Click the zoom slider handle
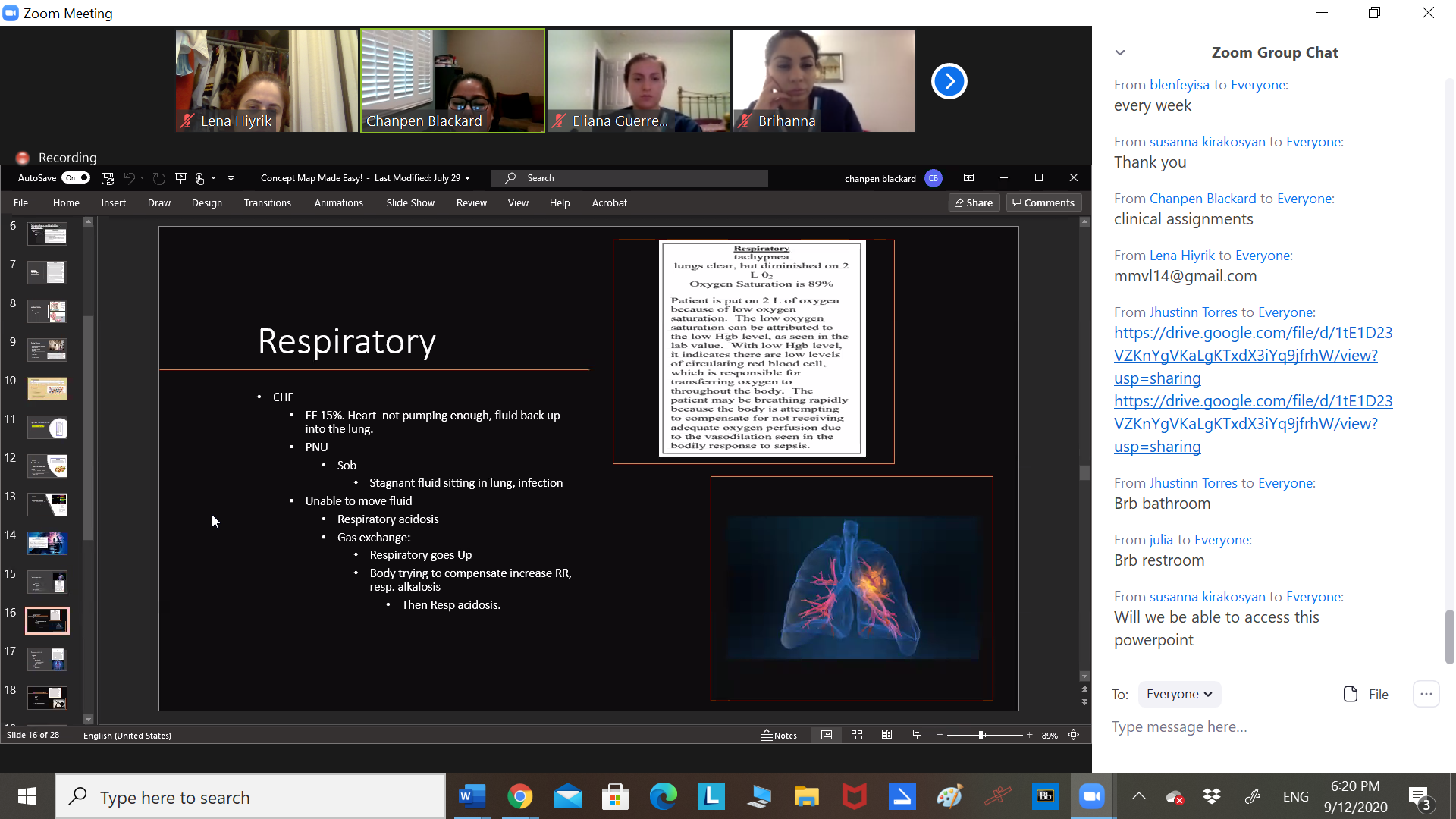The image size is (1456, 819). [981, 735]
